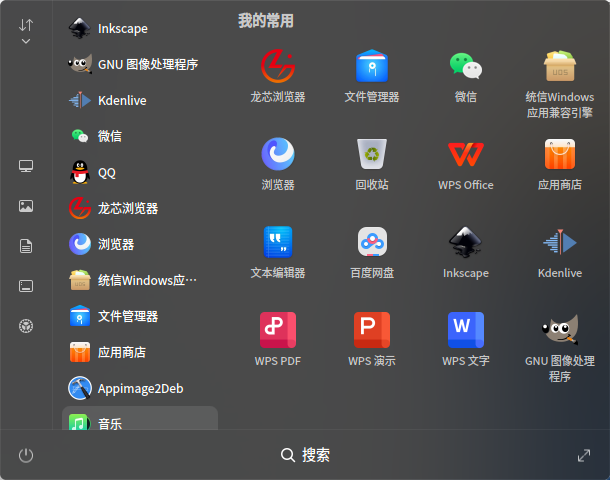The height and width of the screenshot is (480, 610).
Task: Click the power button
Action: tap(26, 455)
